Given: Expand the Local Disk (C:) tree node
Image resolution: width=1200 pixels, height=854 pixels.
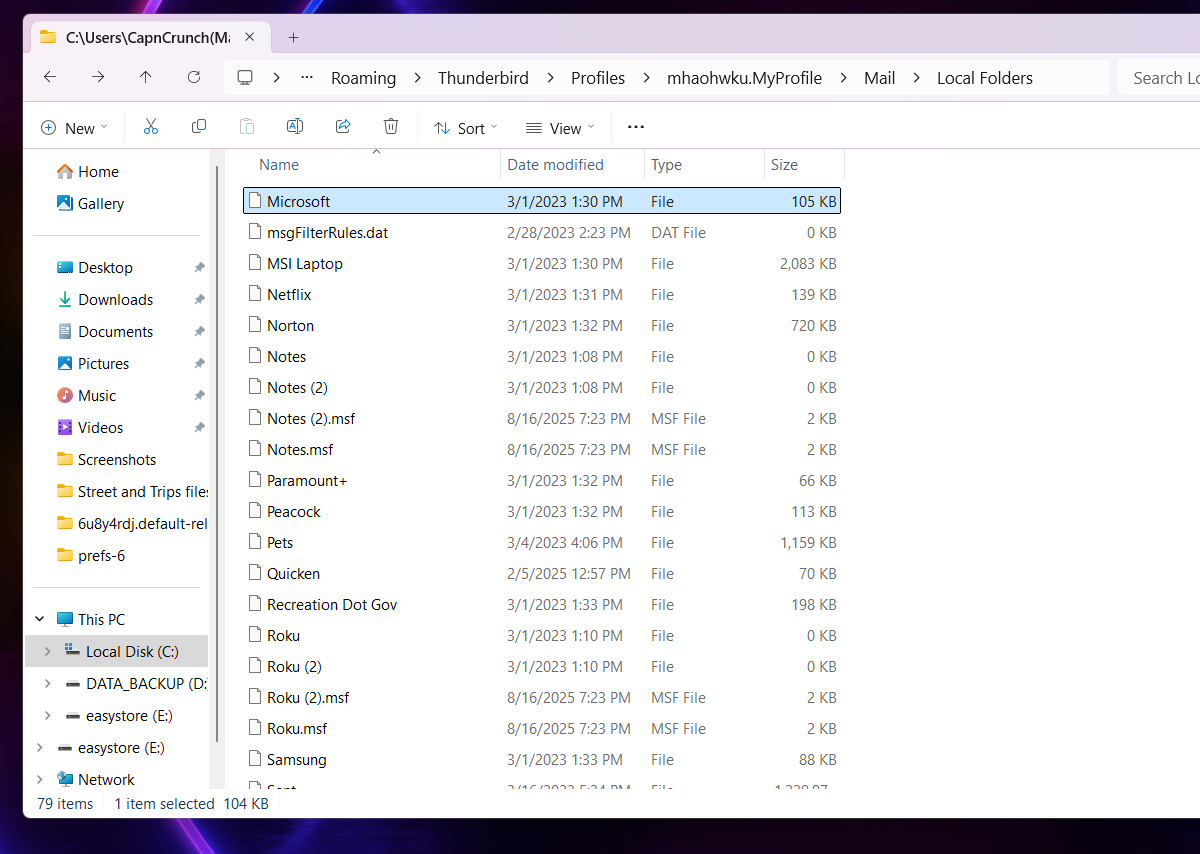Looking at the screenshot, I should coord(47,652).
